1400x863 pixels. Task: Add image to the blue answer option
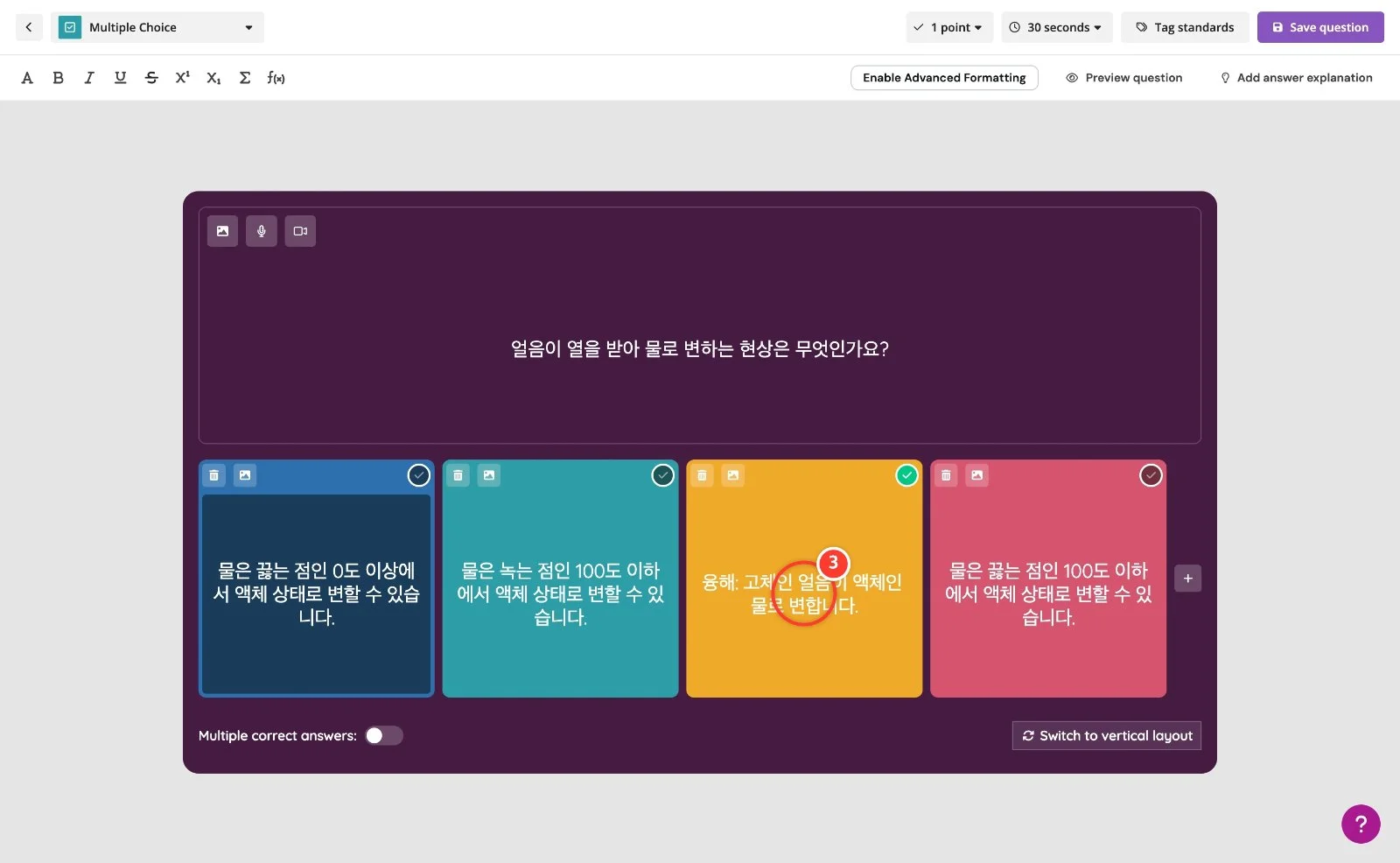click(245, 475)
